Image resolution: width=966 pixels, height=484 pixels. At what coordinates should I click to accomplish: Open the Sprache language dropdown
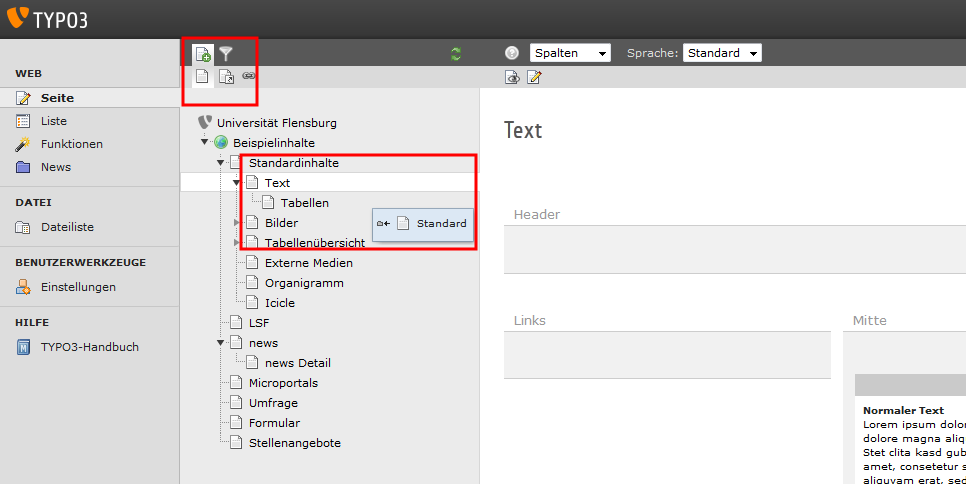(x=722, y=53)
